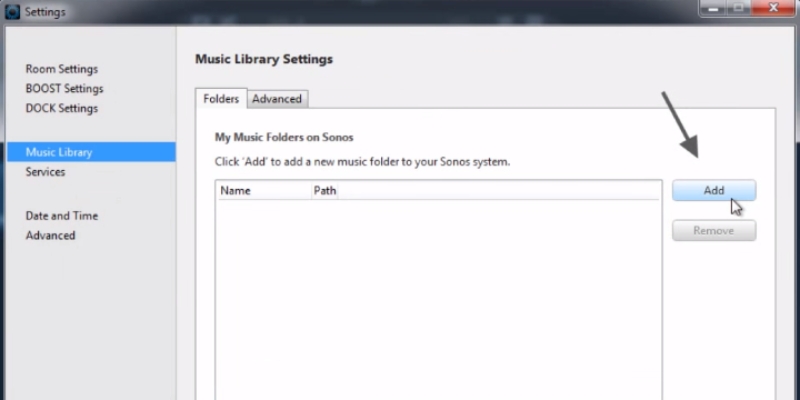Viewport: 800px width, 400px height.
Task: Click the Sonos icon in the title bar
Action: (x=12, y=11)
